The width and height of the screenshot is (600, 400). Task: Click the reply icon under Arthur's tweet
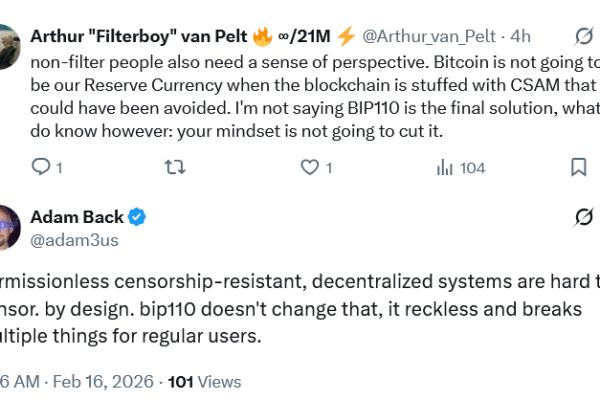click(x=41, y=167)
